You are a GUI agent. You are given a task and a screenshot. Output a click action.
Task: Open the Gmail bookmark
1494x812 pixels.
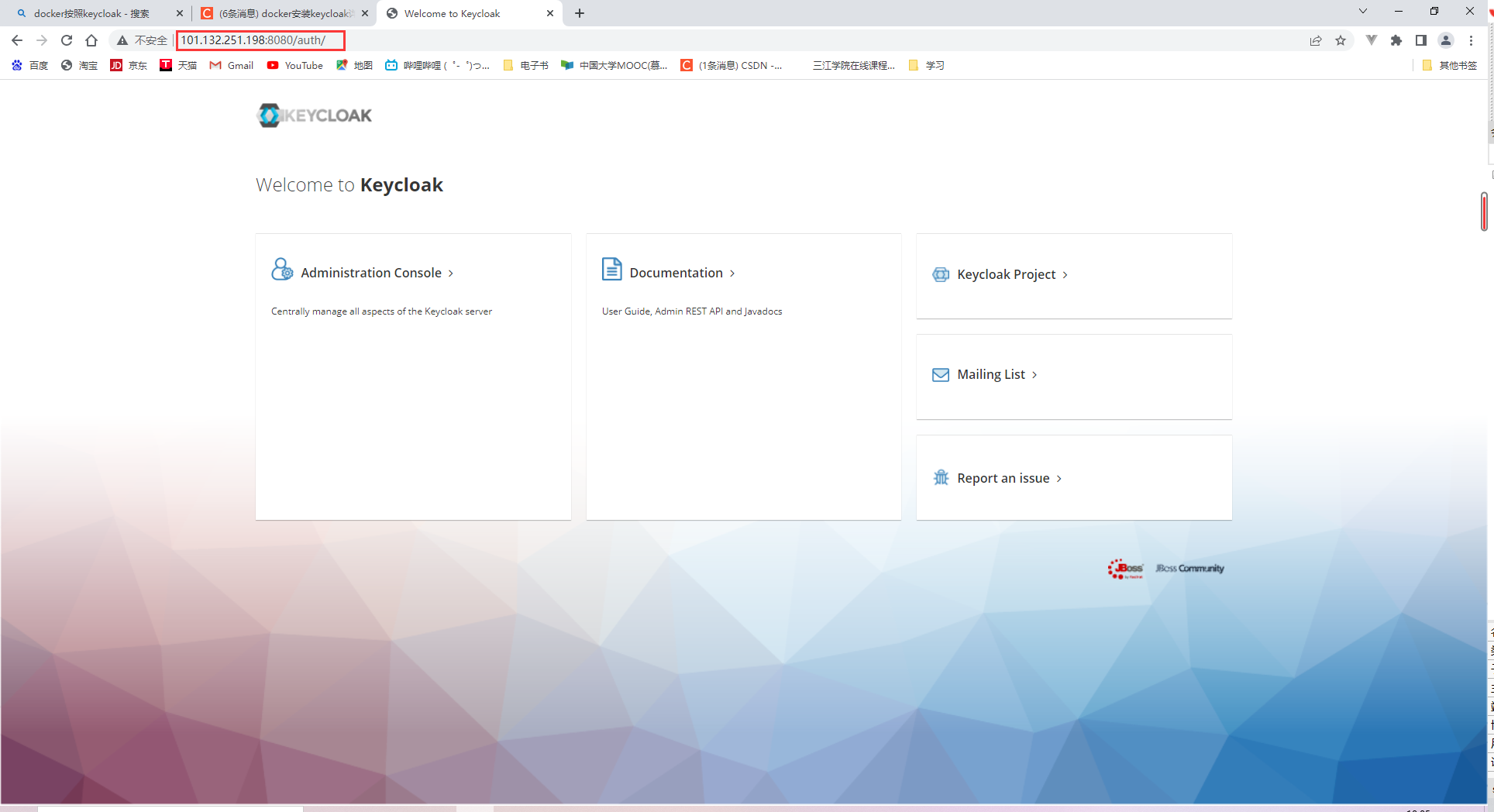(232, 66)
